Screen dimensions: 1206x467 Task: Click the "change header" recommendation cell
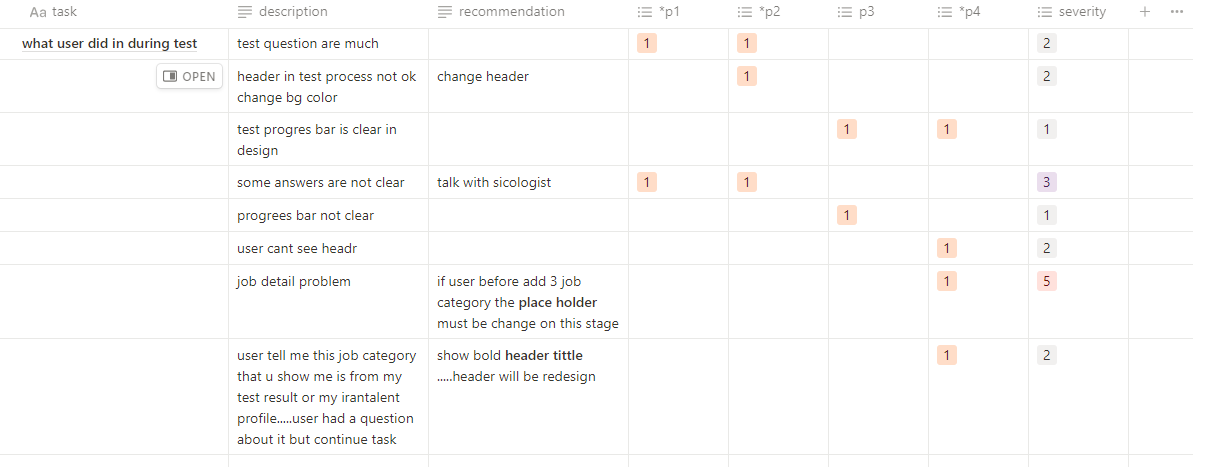tap(483, 76)
